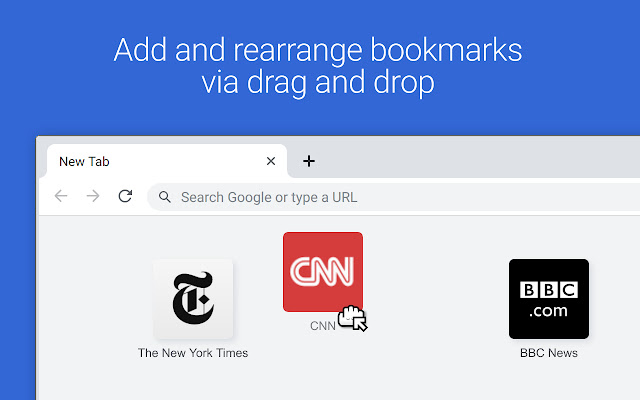The height and width of the screenshot is (400, 640).
Task: Select the New Tab tab title
Action: pos(85,161)
